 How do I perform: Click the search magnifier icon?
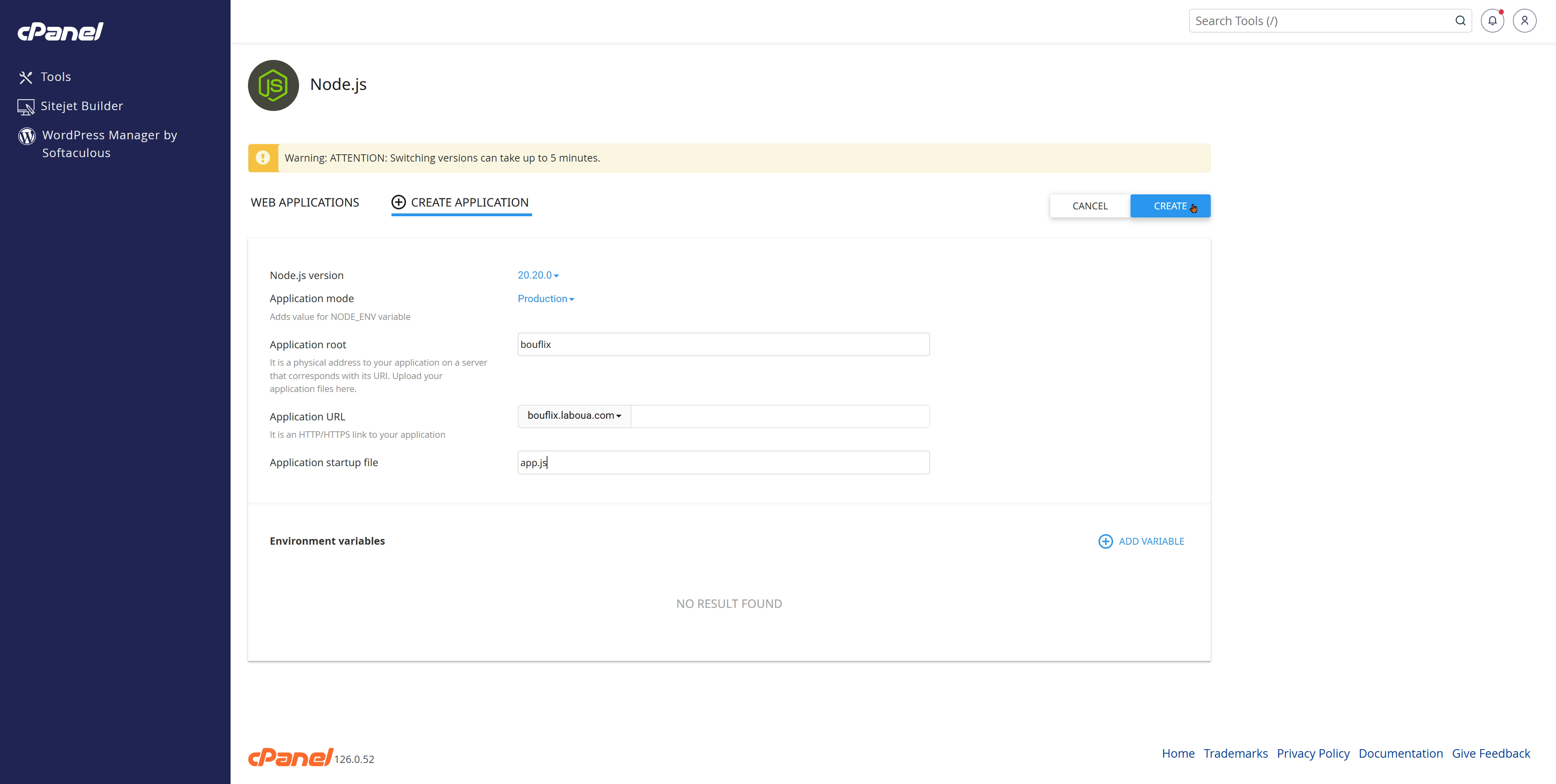click(1460, 21)
